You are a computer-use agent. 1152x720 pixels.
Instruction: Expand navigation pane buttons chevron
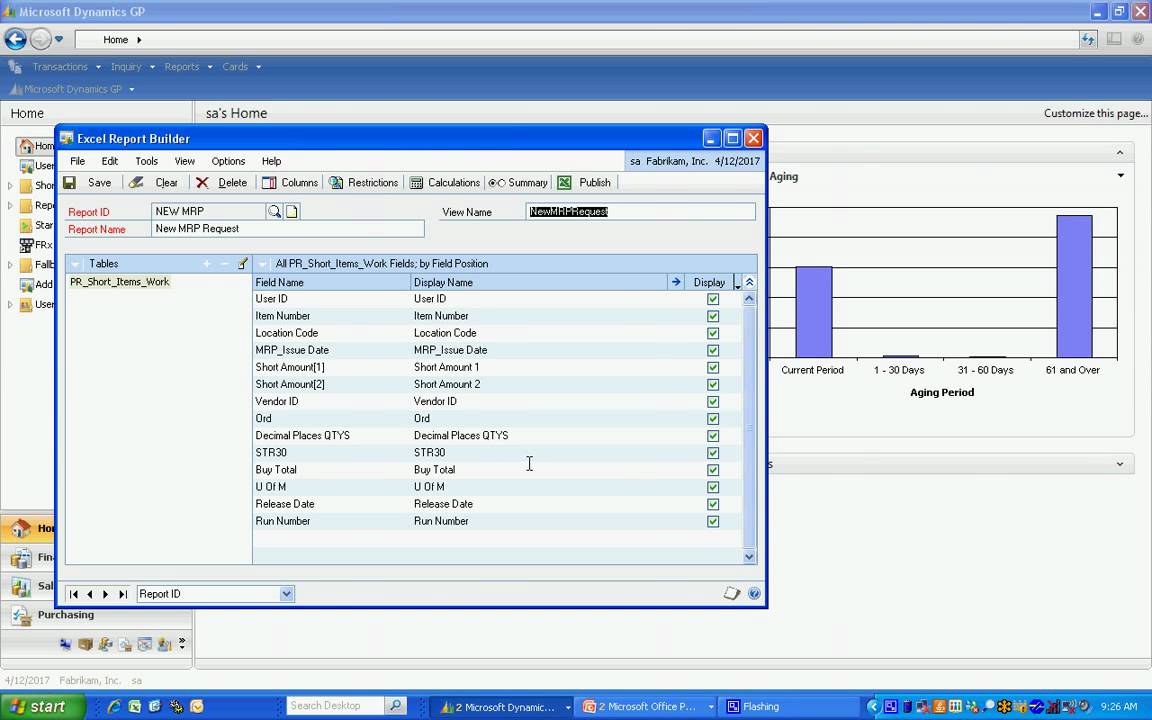181,644
